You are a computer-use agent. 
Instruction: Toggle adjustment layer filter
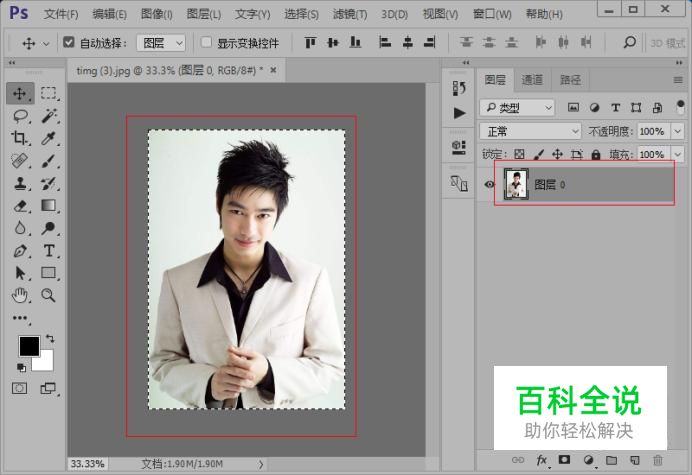pos(594,107)
